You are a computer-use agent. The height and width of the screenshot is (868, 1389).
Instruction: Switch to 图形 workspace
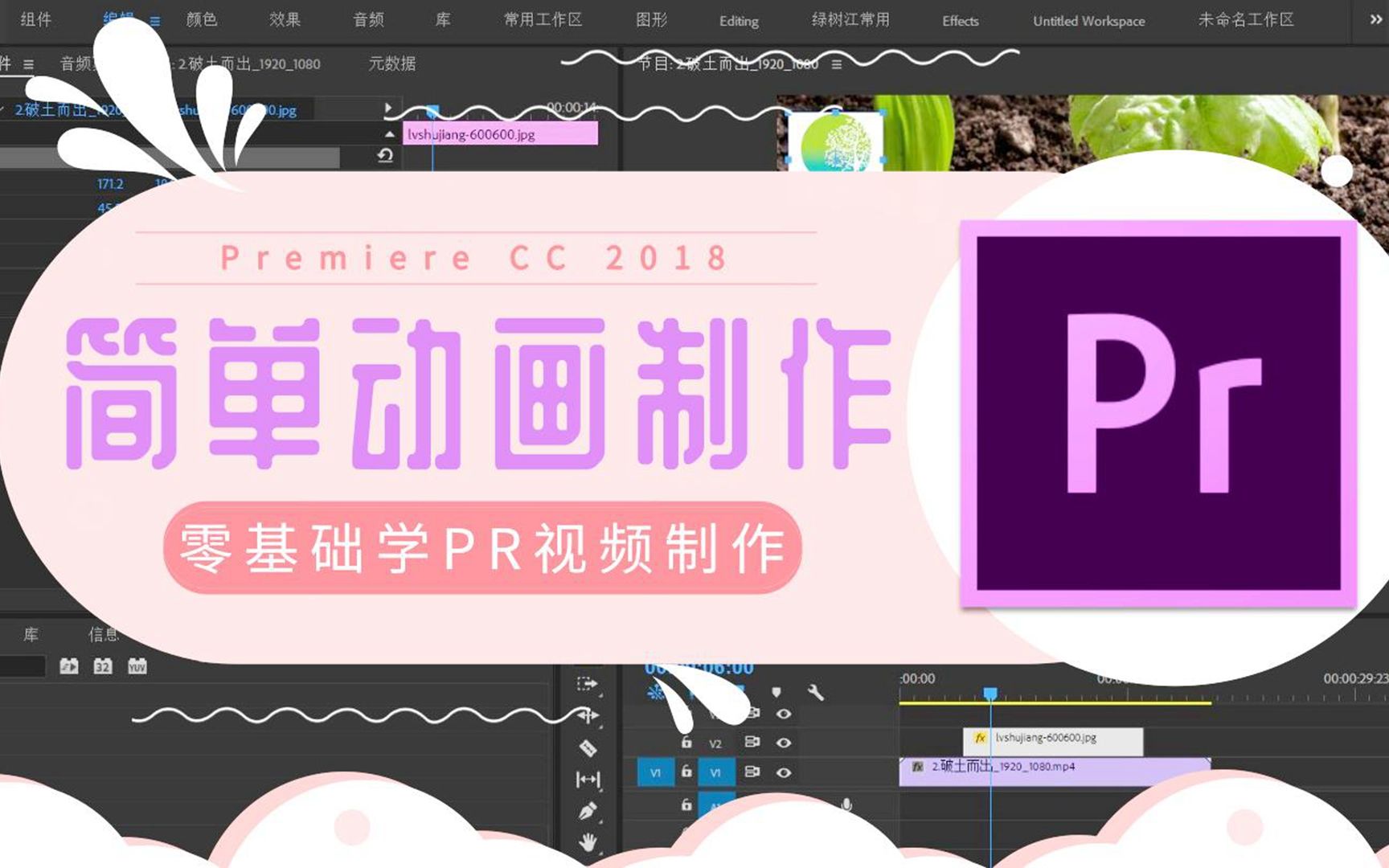point(652,20)
